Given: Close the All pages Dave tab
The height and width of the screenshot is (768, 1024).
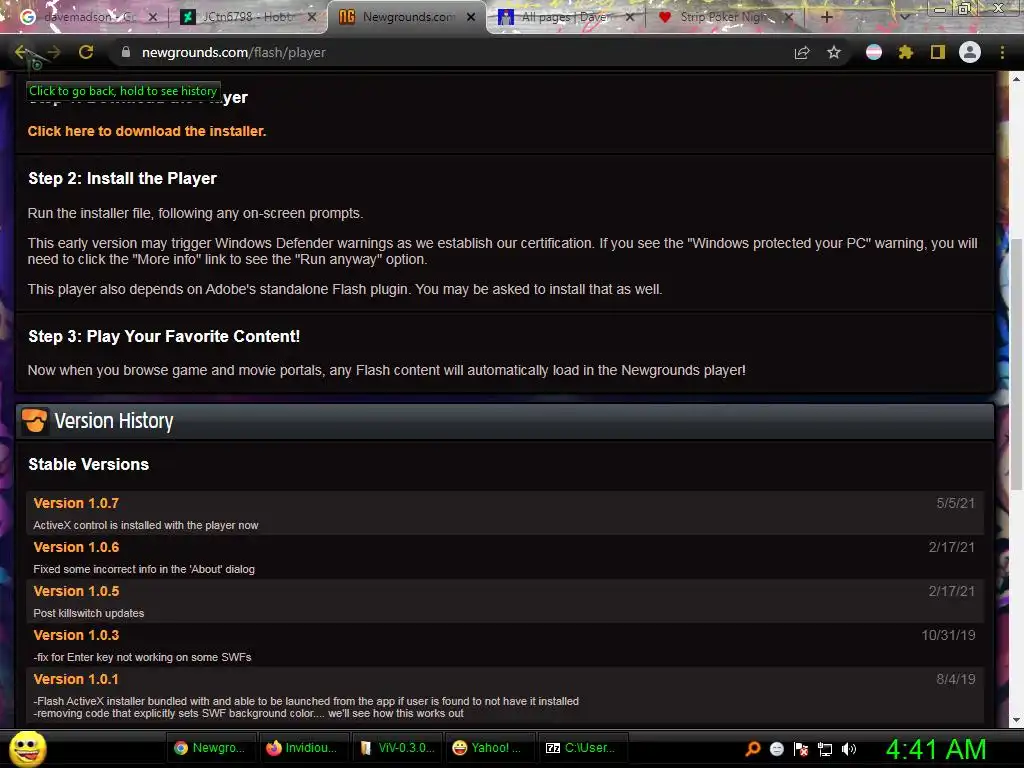Looking at the screenshot, I should tap(630, 18).
